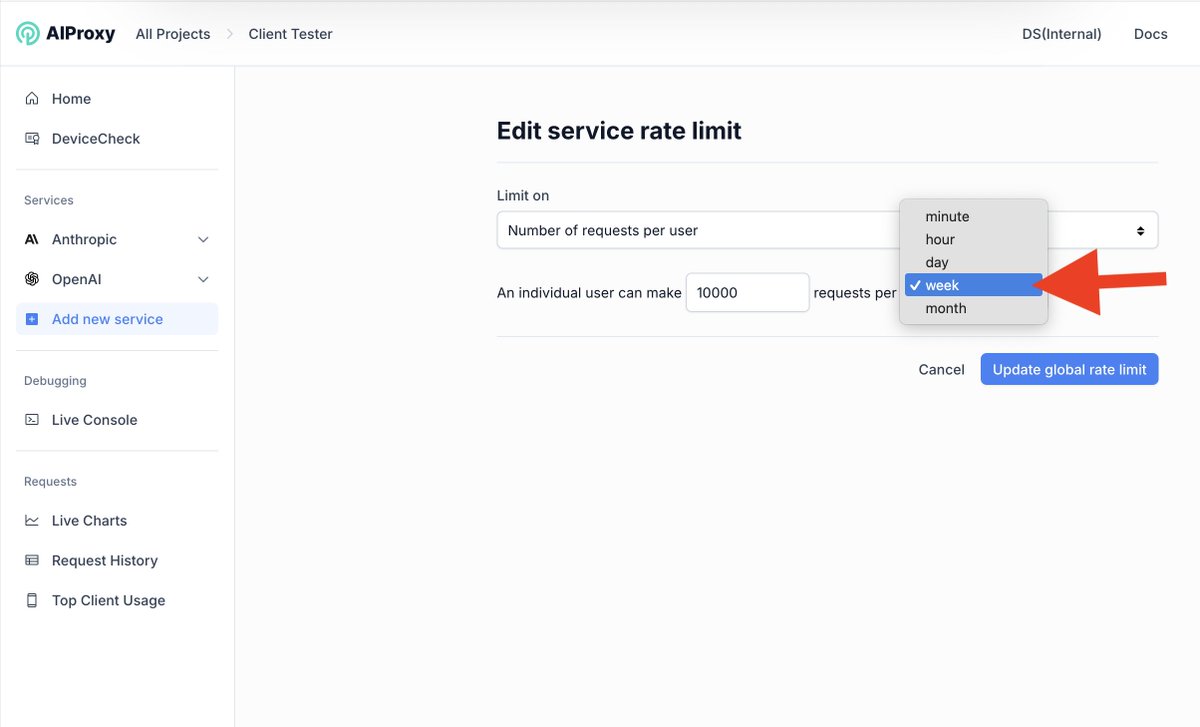Click the Services section header
Screen dimensions: 1200x727
pyautogui.click(x=49, y=200)
